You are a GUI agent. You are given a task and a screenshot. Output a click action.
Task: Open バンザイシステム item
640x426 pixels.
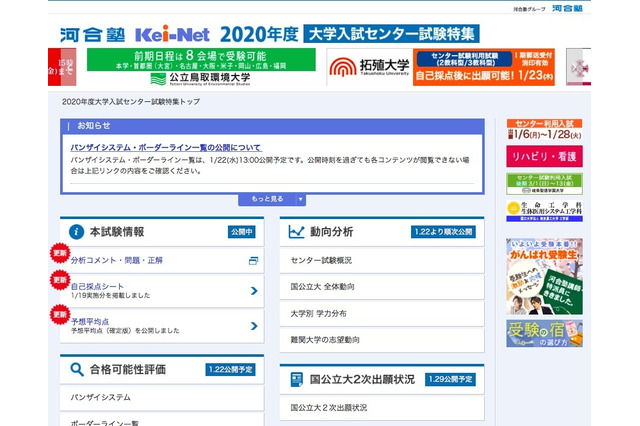point(162,397)
